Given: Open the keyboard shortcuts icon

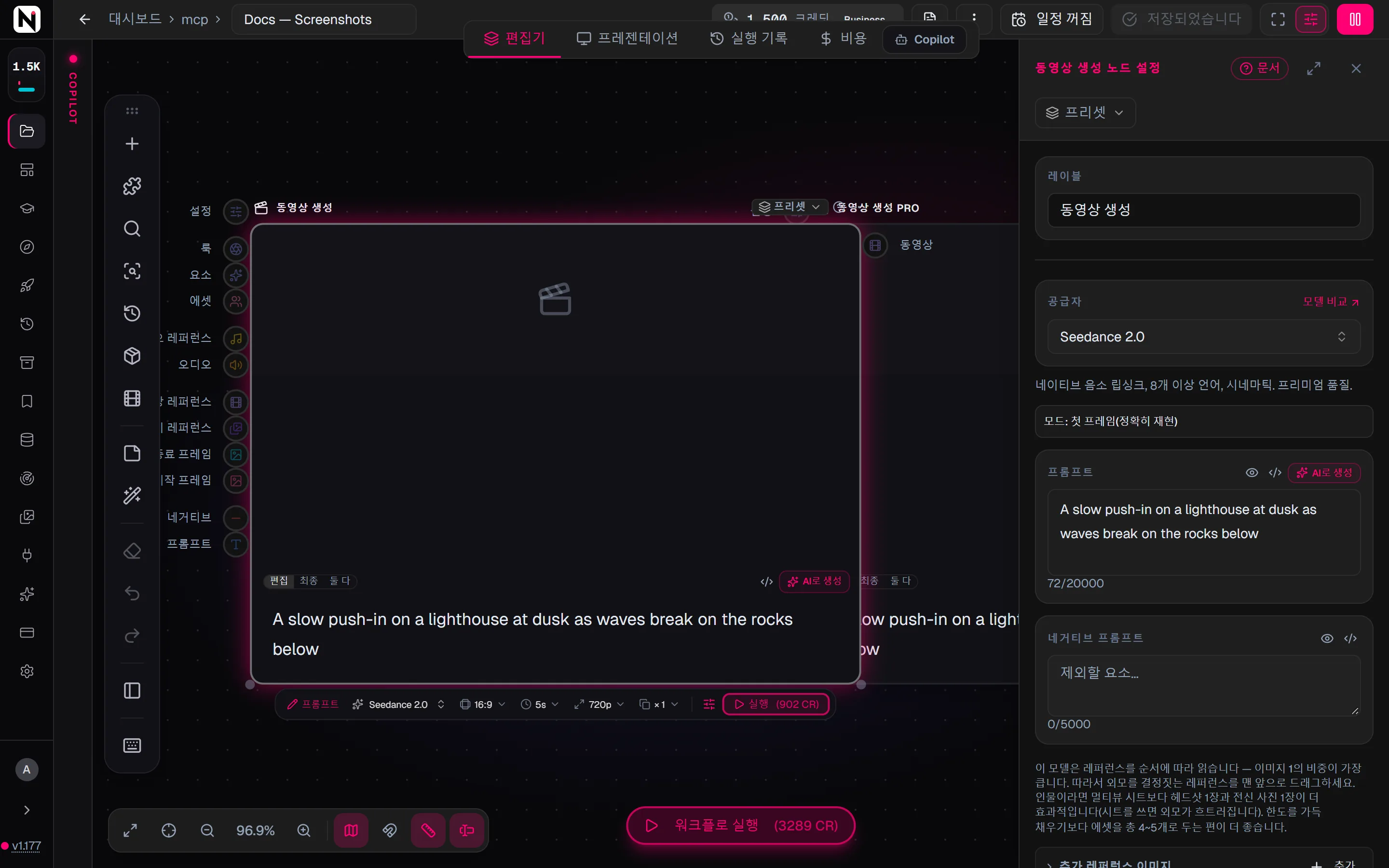Looking at the screenshot, I should (x=132, y=745).
